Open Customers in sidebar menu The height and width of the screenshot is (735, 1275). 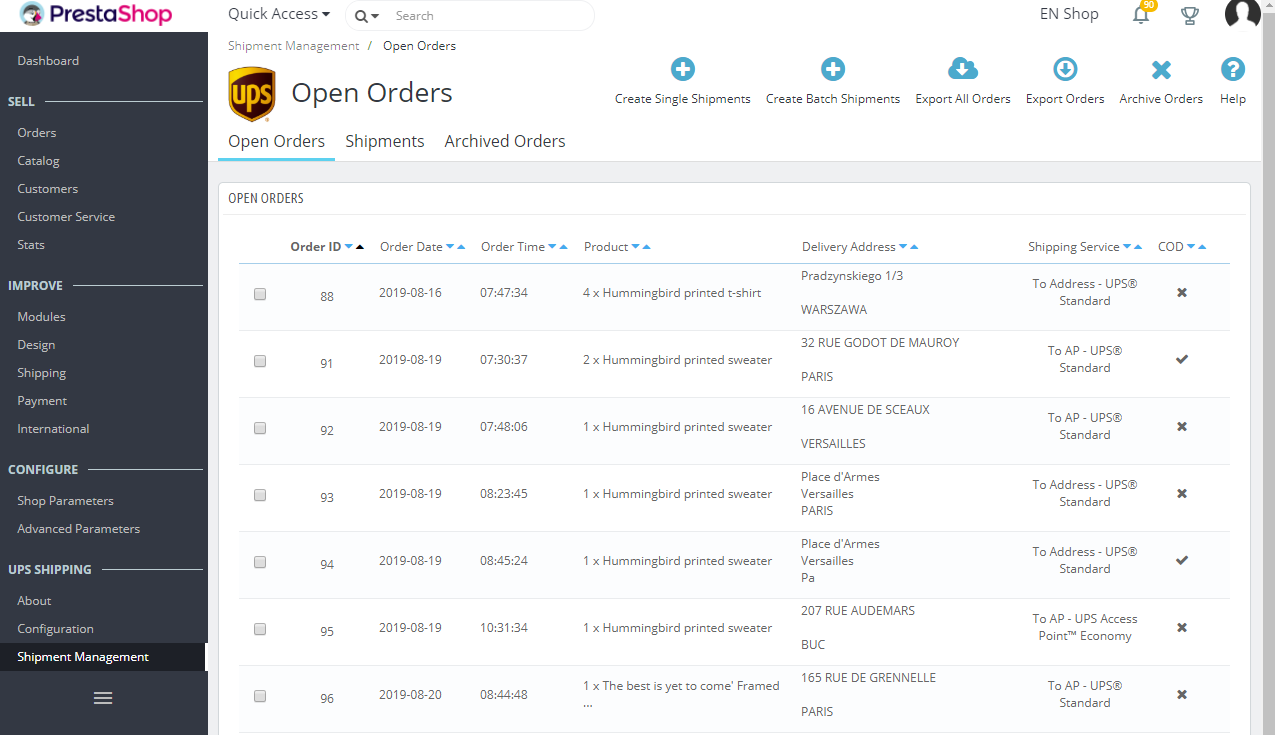[47, 189]
